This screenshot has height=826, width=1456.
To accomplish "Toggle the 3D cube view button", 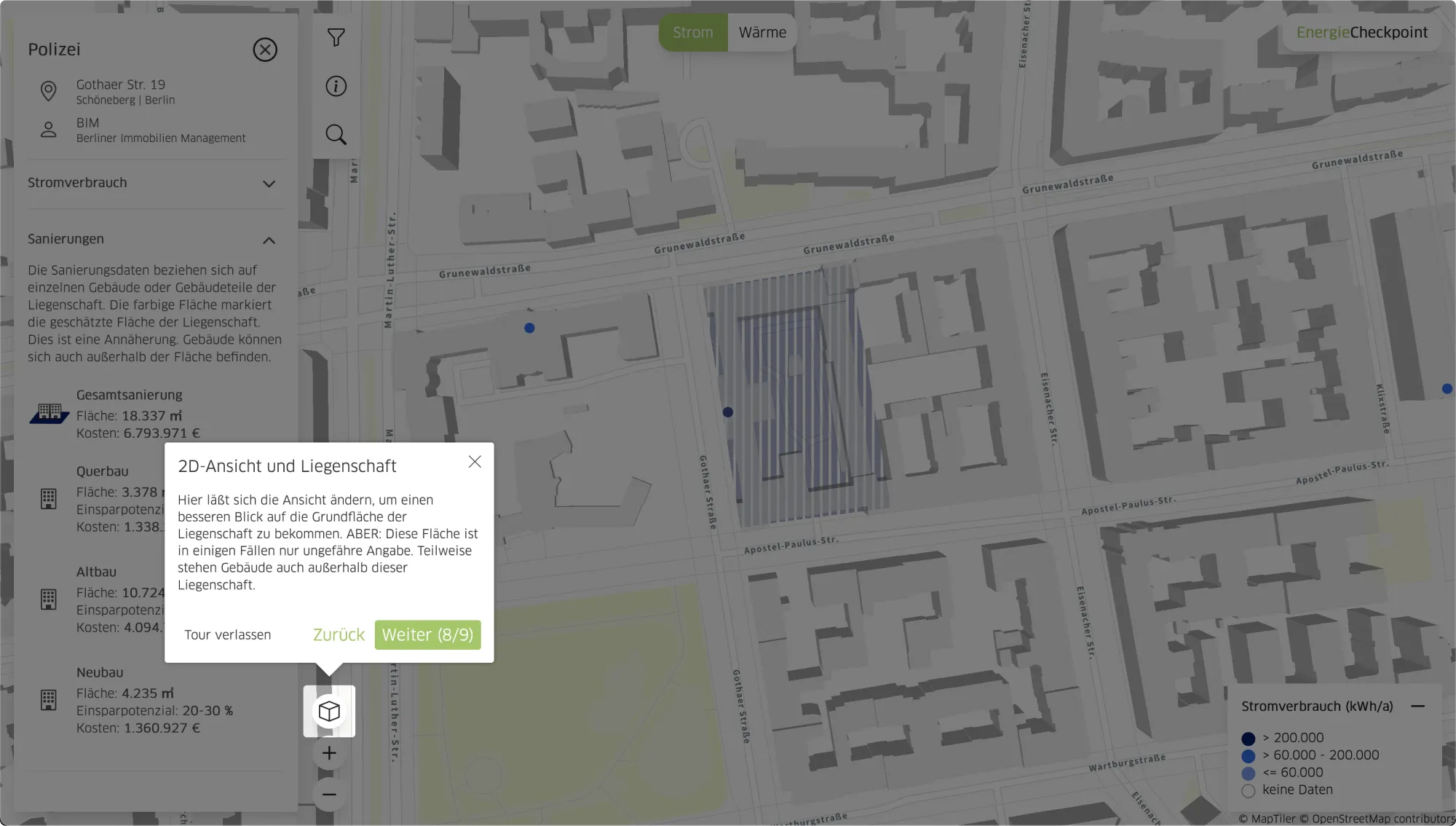I will point(329,711).
